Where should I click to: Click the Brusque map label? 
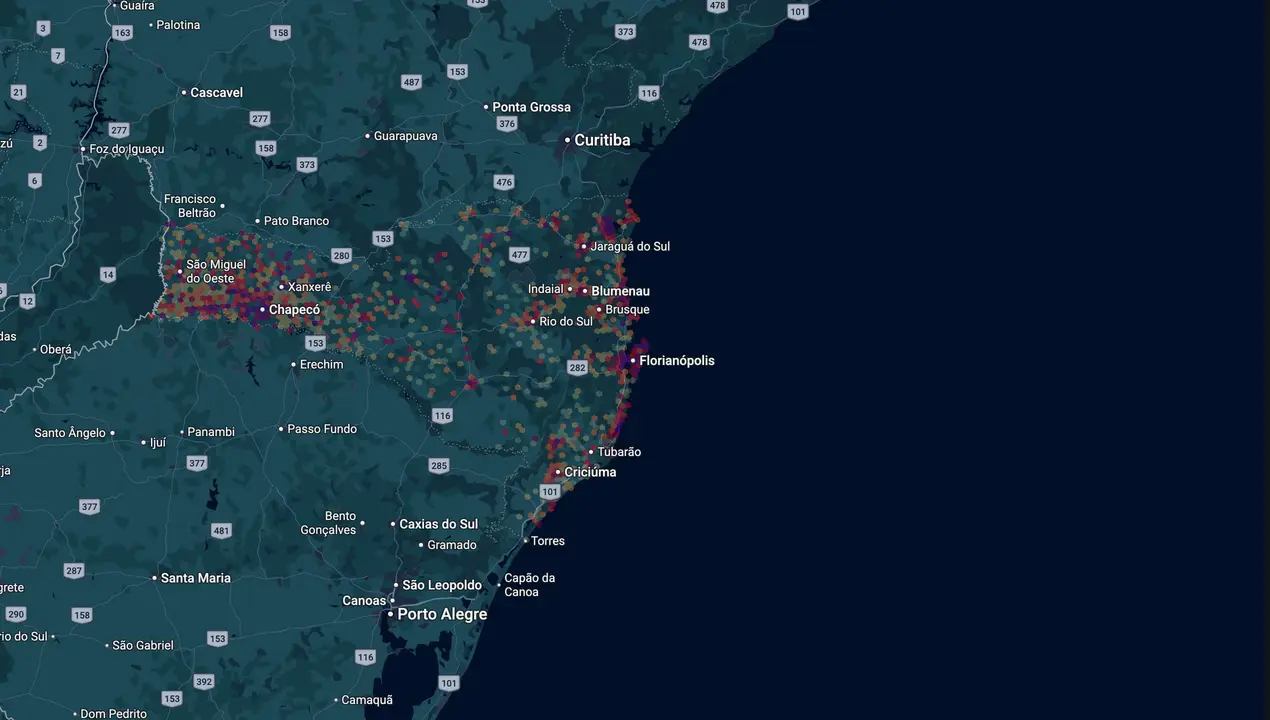tap(628, 310)
